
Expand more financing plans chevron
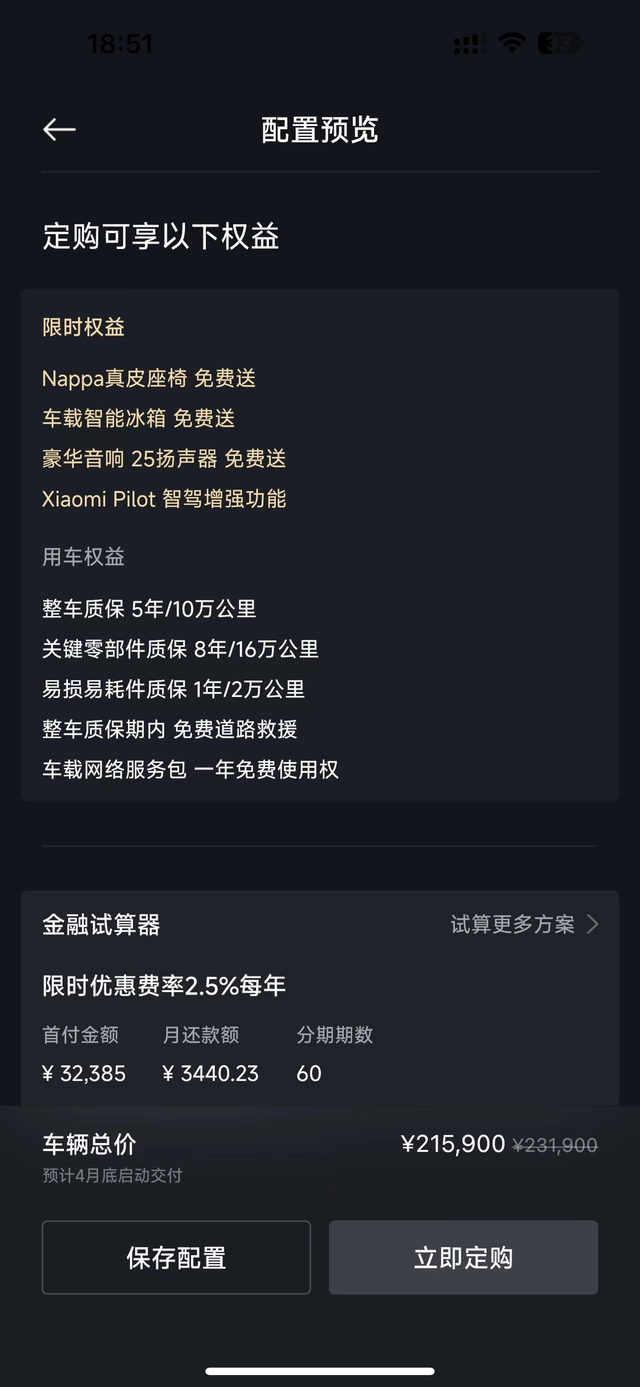coord(592,924)
